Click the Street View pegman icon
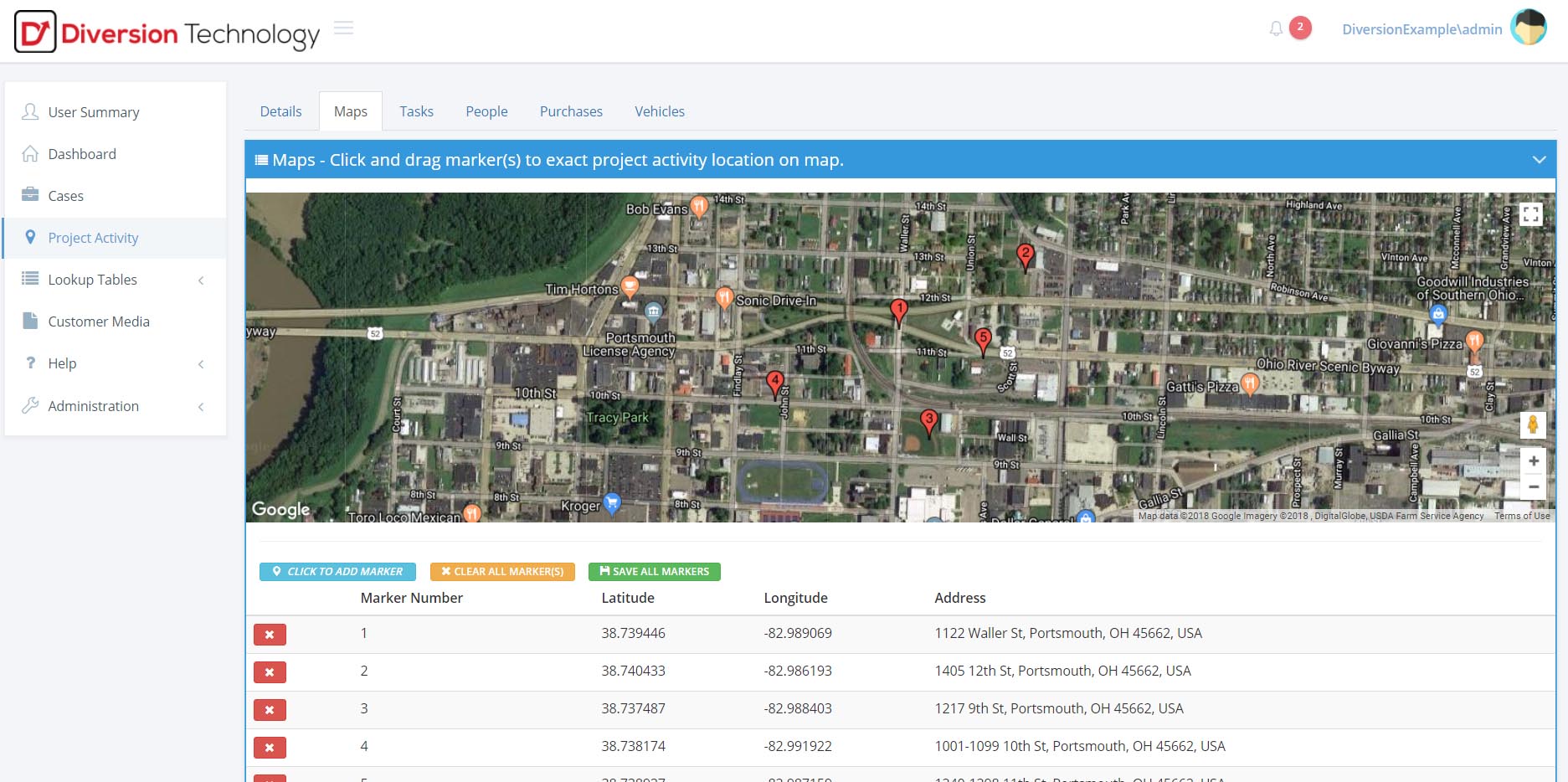The height and width of the screenshot is (782, 1568). pos(1532,425)
